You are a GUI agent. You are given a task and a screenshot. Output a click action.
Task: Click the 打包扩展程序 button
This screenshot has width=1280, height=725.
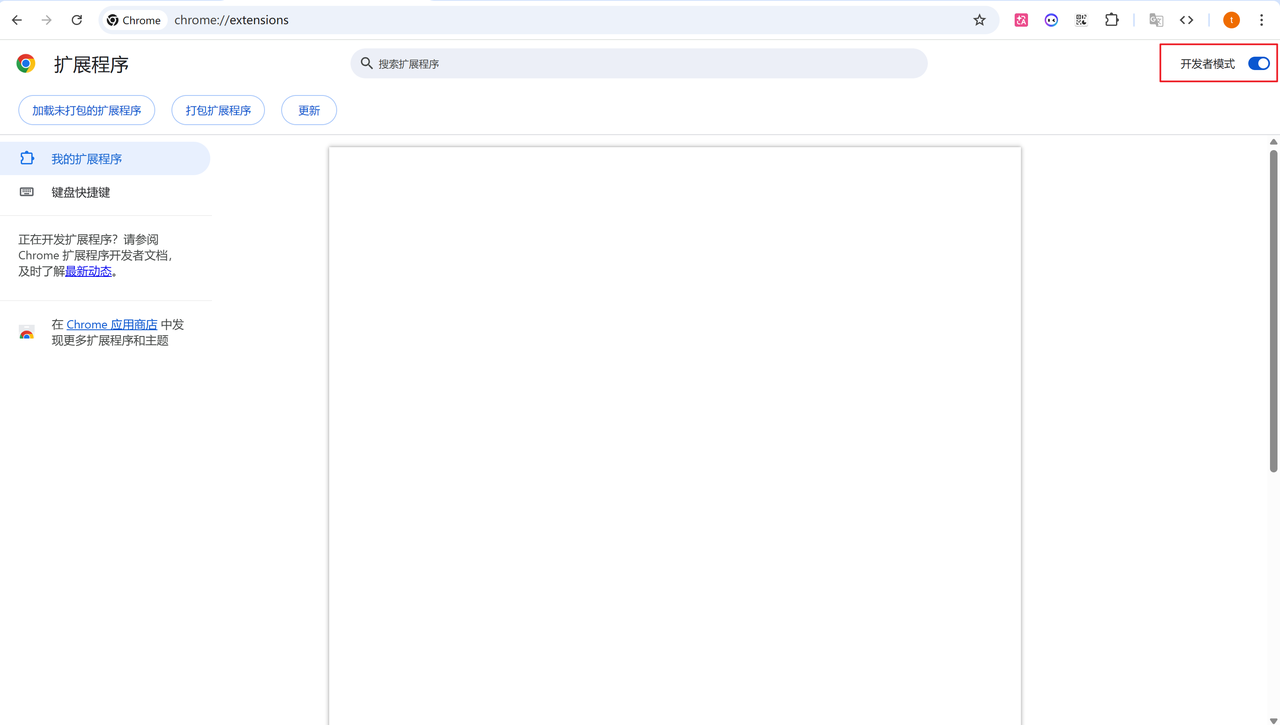(218, 111)
